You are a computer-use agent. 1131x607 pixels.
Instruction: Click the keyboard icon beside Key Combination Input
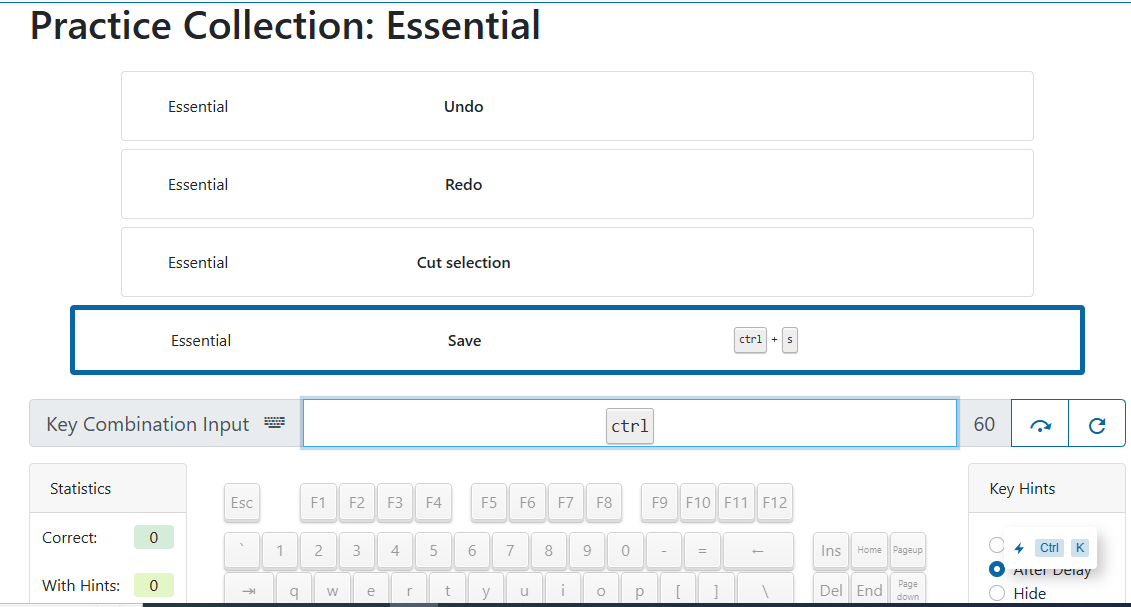tap(274, 423)
